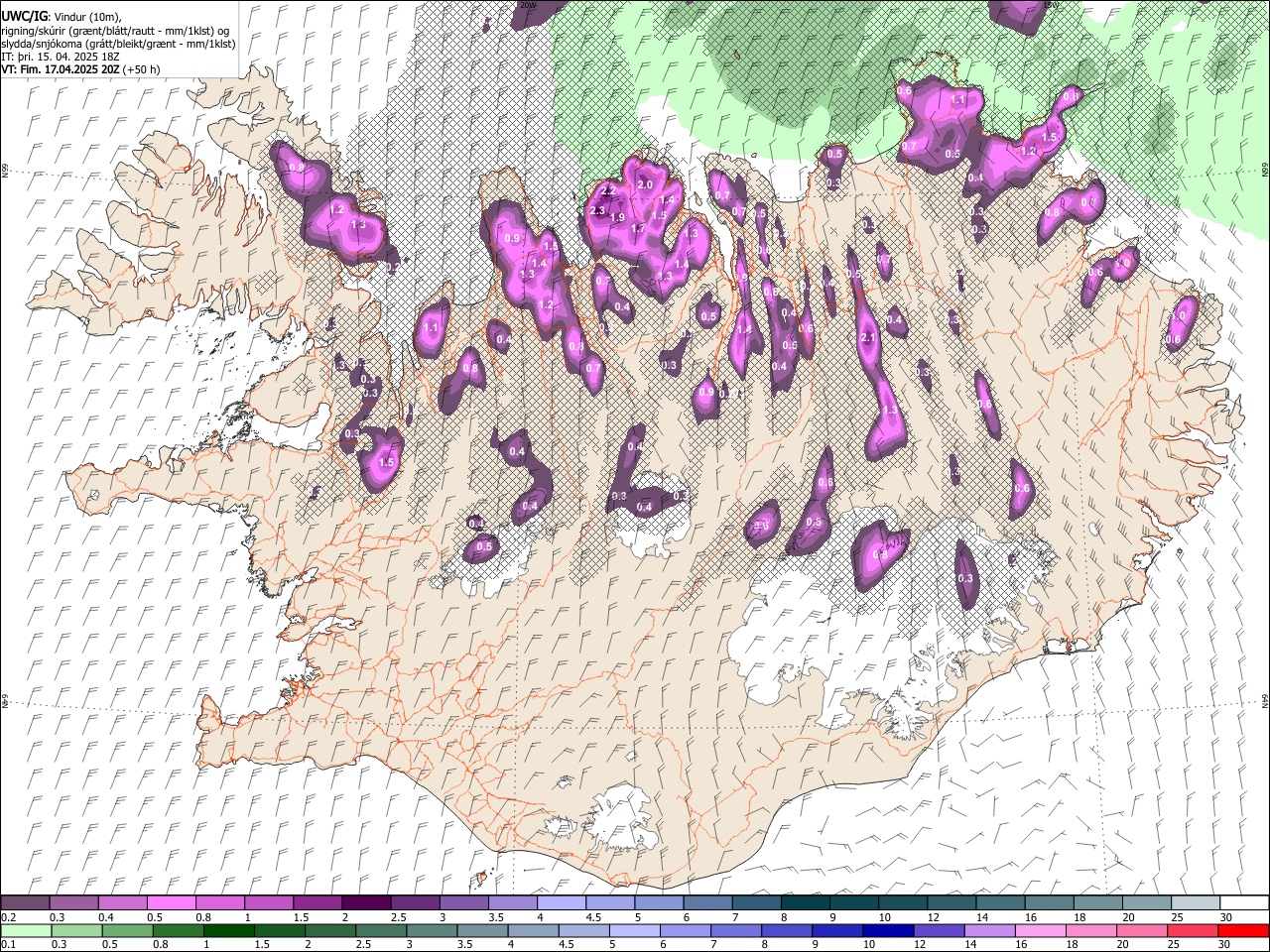Click the '25' label in the lower legend
The image size is (1270, 952).
[1174, 946]
